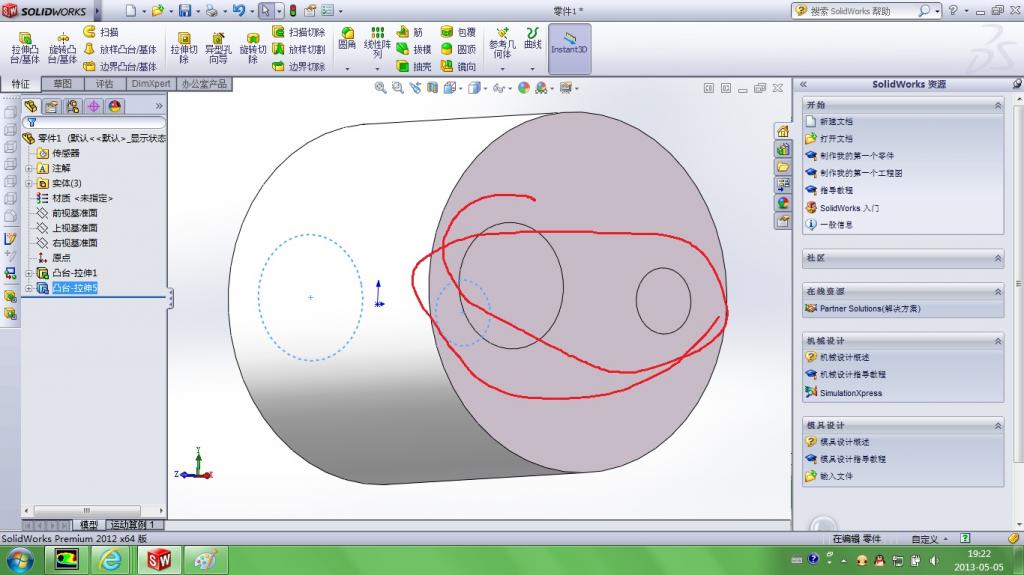Image resolution: width=1024 pixels, height=575 pixels.
Task: Toggle the Instant3D button
Action: [569, 48]
